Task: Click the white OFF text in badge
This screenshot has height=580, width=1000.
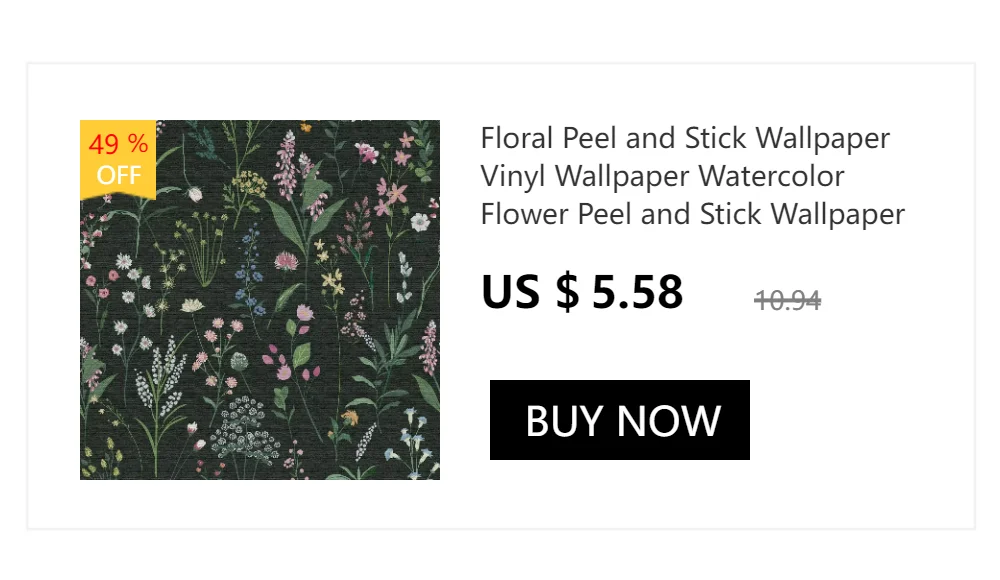Action: 119,175
